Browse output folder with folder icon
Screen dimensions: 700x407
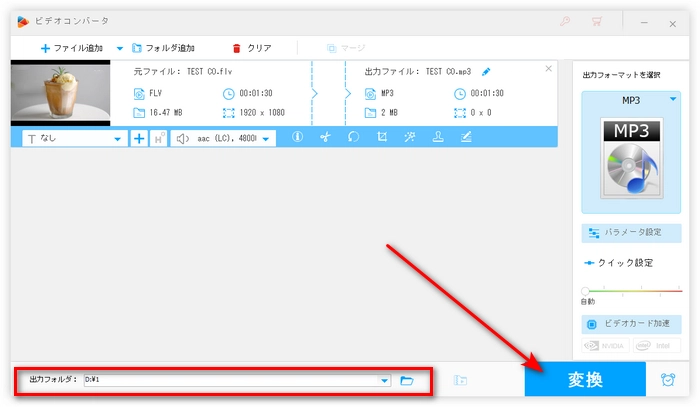407,381
